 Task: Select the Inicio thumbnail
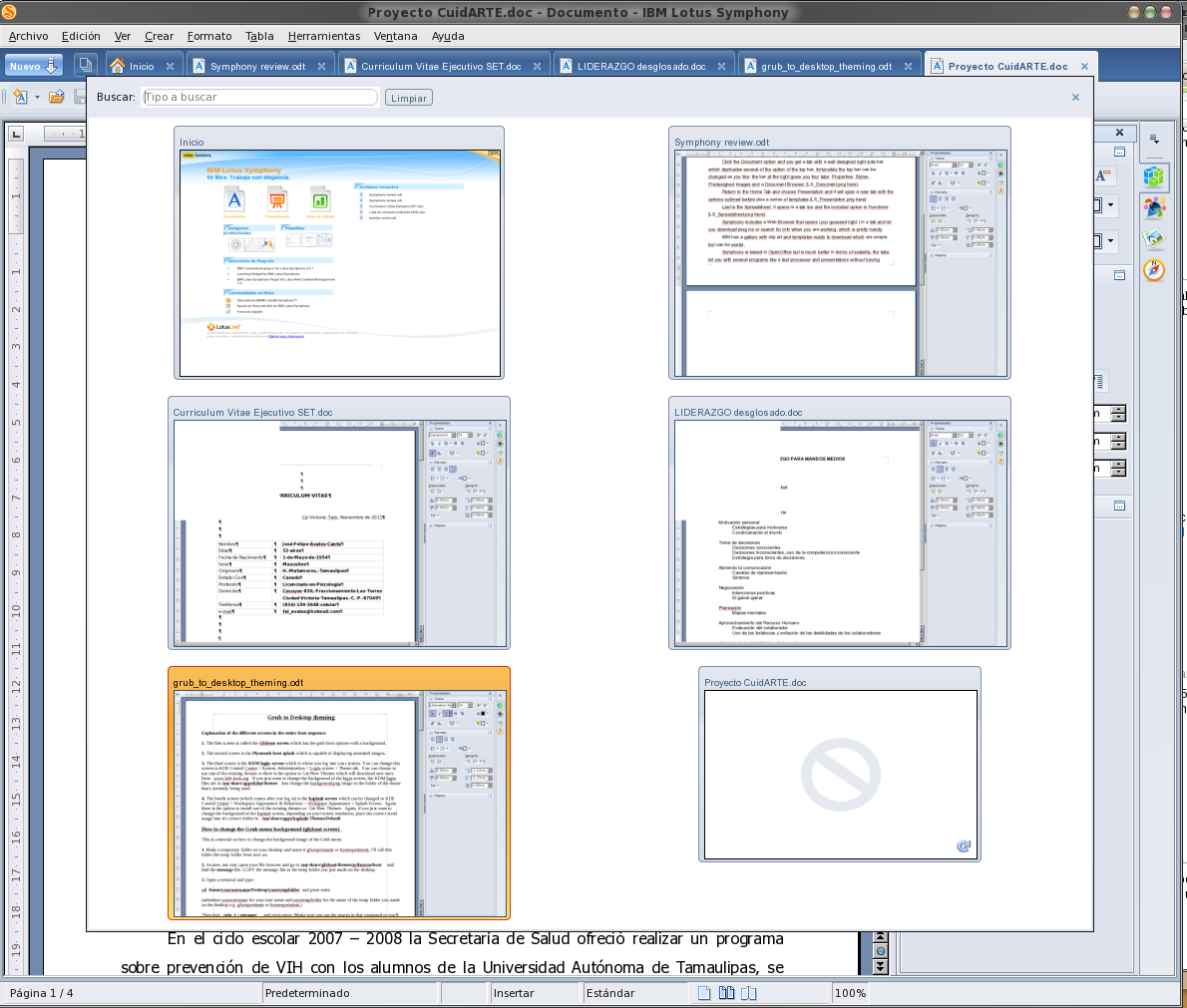click(339, 253)
